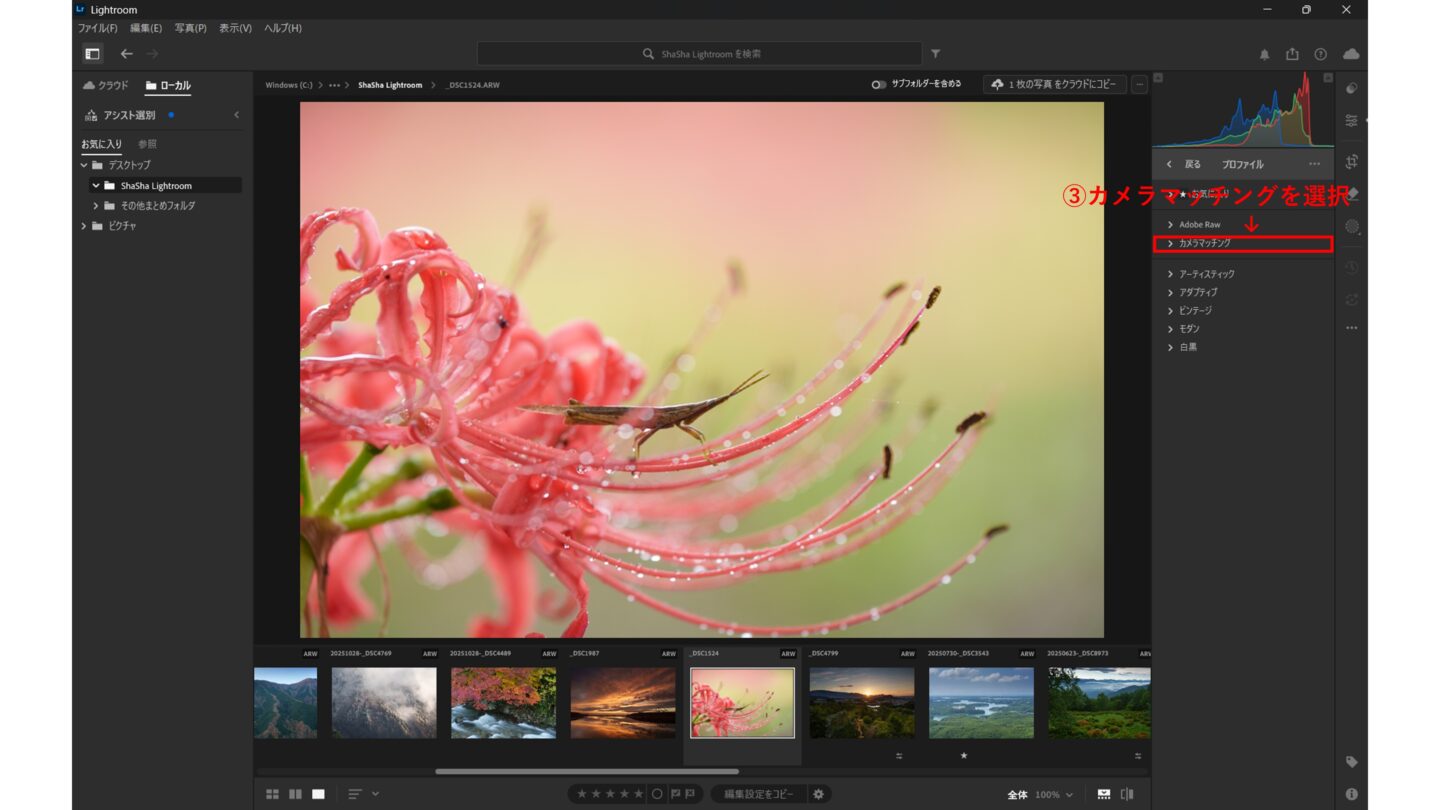The height and width of the screenshot is (810, 1440).
Task: Open the 写真(P) menu
Action: pos(190,28)
